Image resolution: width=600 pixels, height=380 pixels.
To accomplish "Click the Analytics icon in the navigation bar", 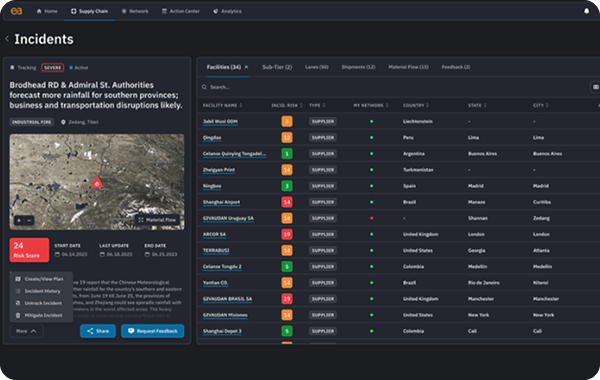I will coord(216,11).
